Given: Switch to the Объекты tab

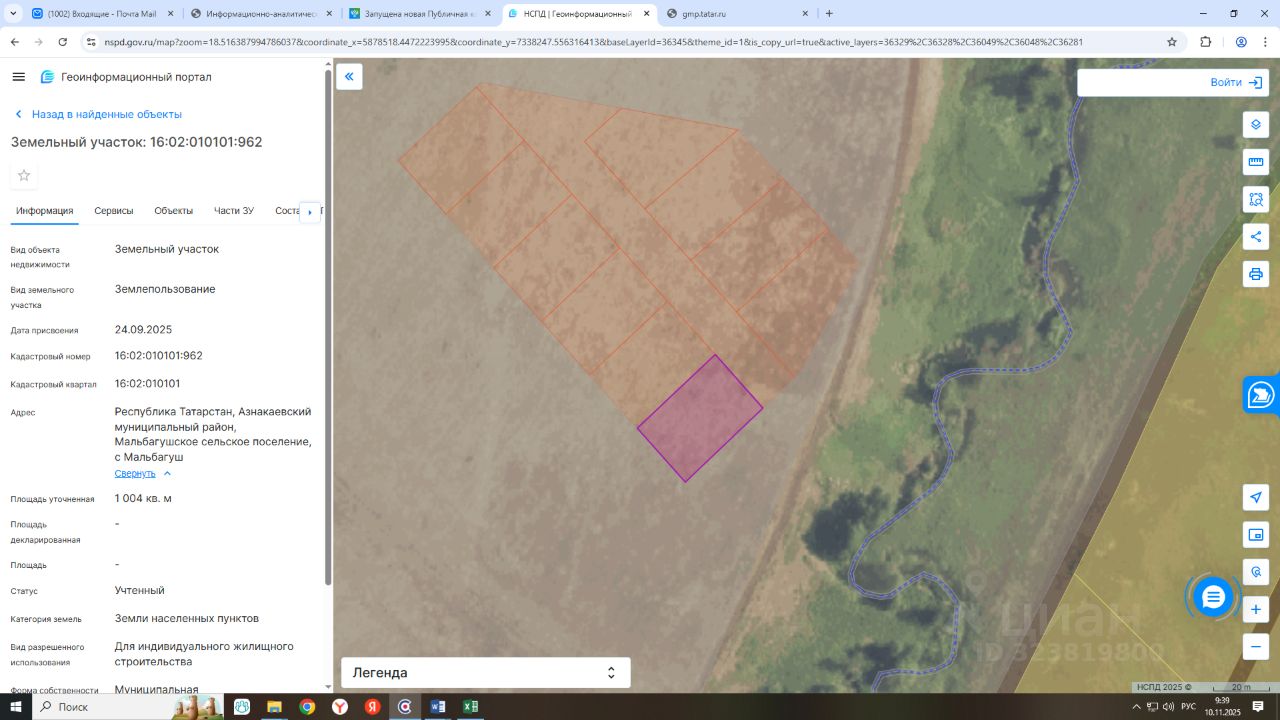Looking at the screenshot, I should [174, 211].
